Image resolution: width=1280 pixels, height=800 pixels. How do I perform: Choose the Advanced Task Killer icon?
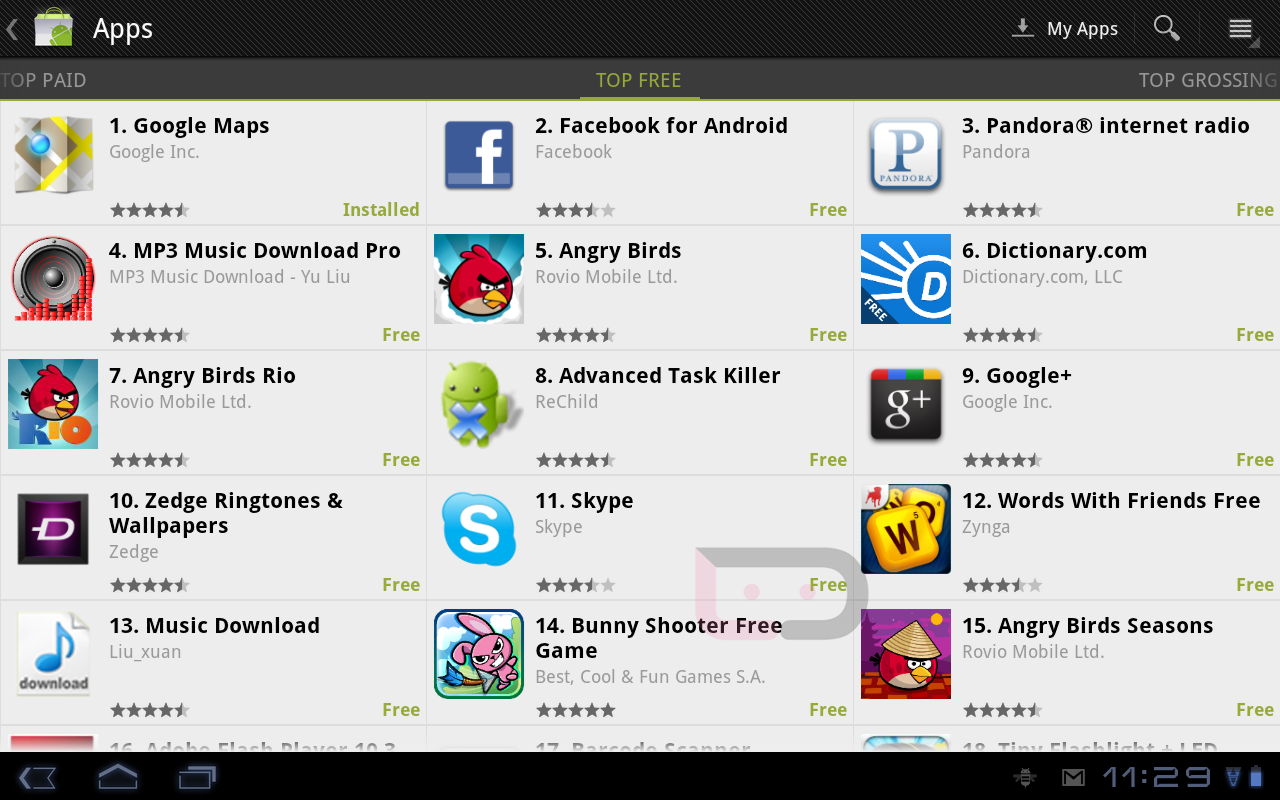click(x=479, y=404)
